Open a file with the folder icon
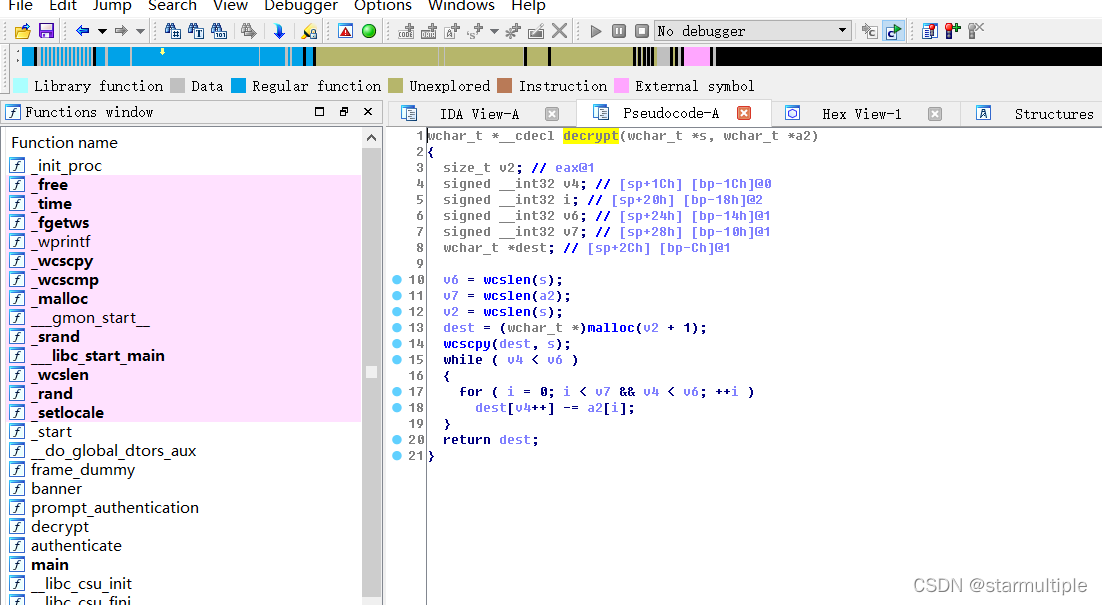The height and width of the screenshot is (605, 1102). 22,31
